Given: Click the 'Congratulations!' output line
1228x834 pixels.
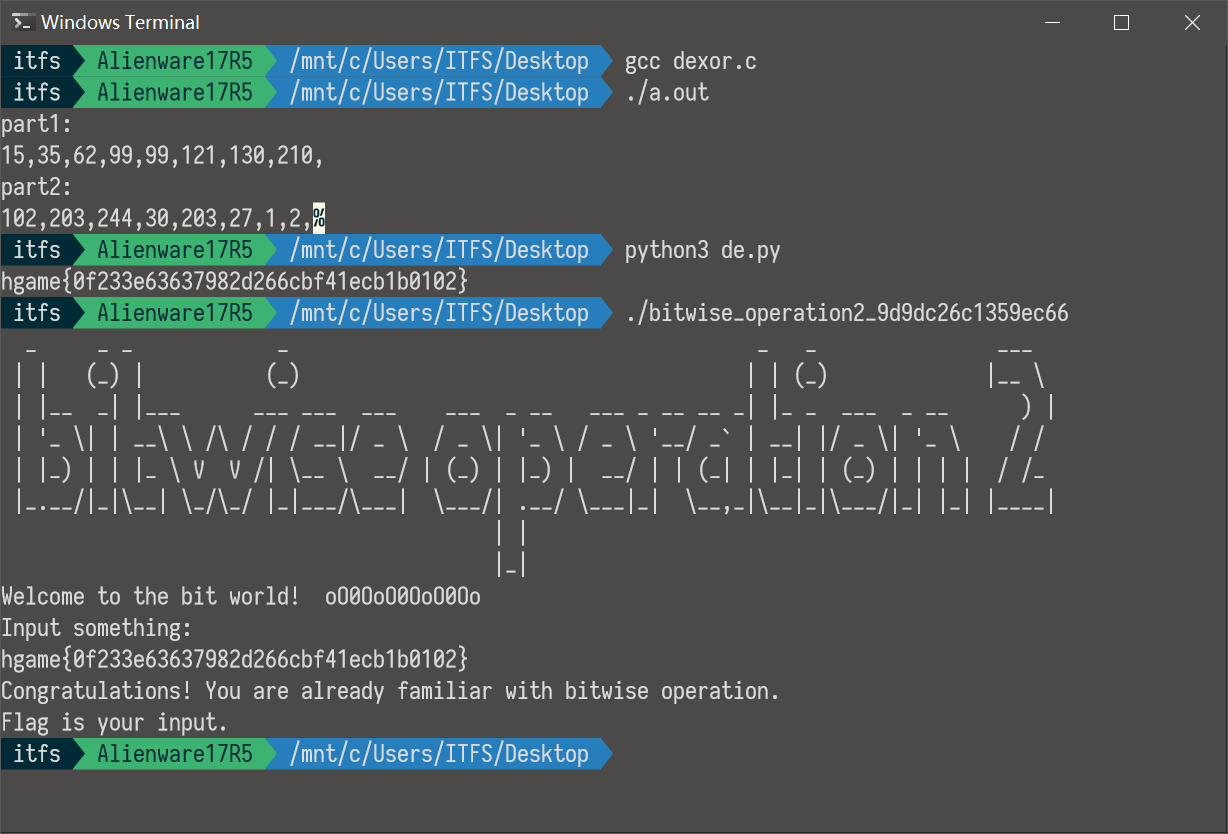Looking at the screenshot, I should click(390, 691).
